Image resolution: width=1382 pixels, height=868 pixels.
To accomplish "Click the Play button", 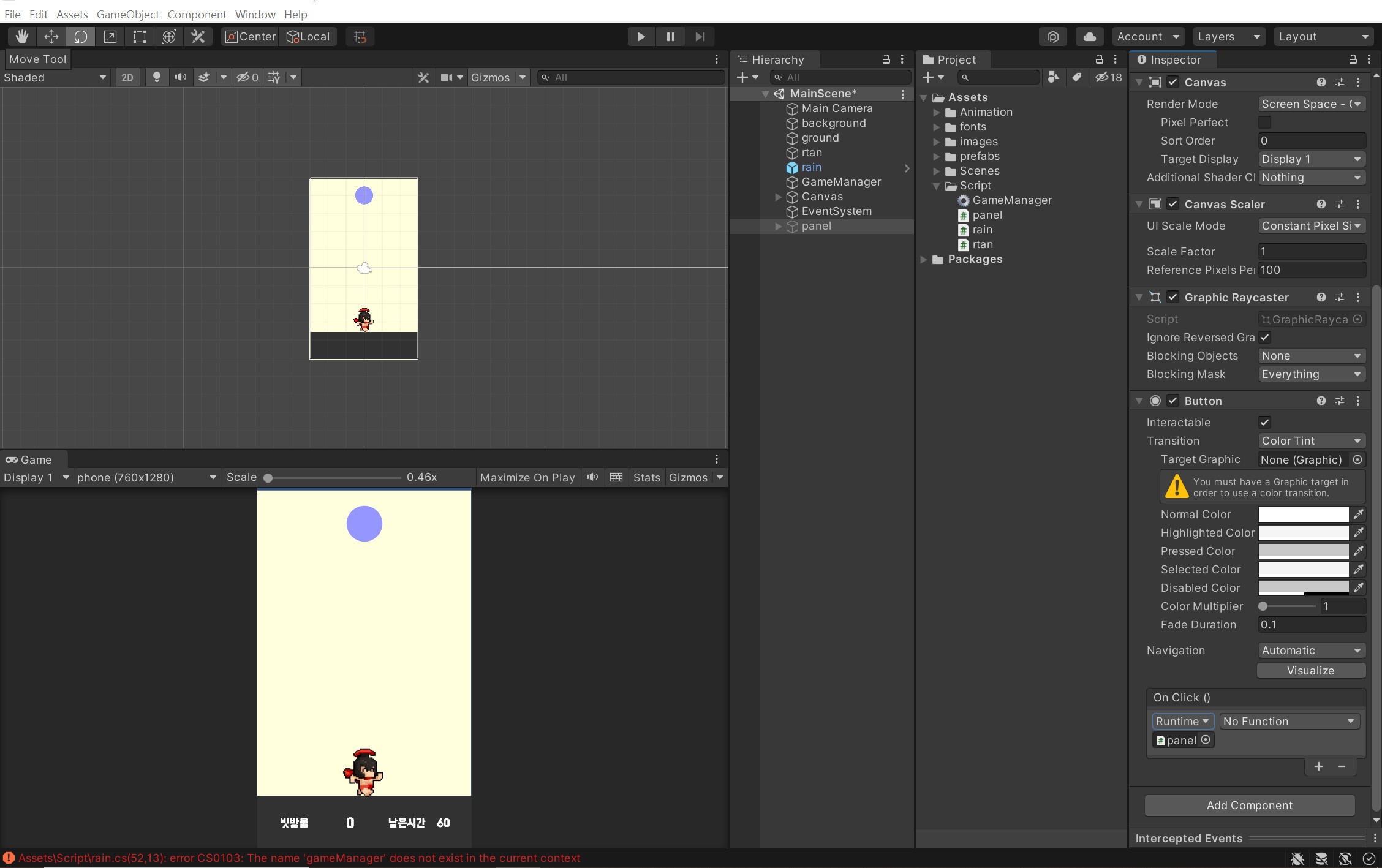I will point(641,37).
